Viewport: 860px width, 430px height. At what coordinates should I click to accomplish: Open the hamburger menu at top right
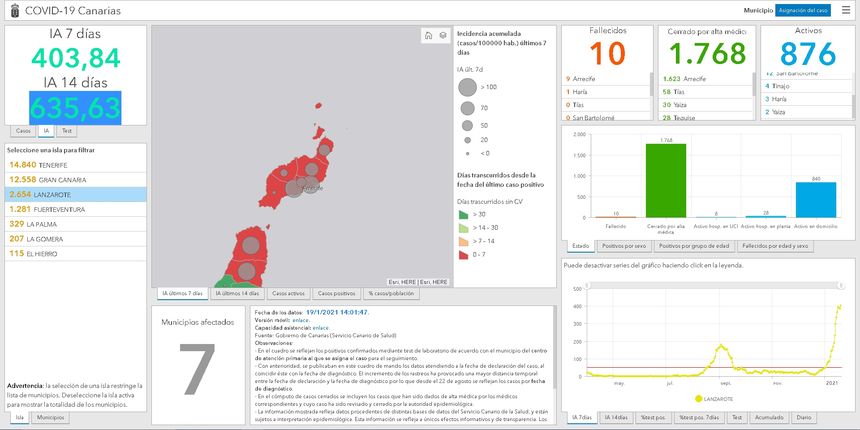click(845, 10)
